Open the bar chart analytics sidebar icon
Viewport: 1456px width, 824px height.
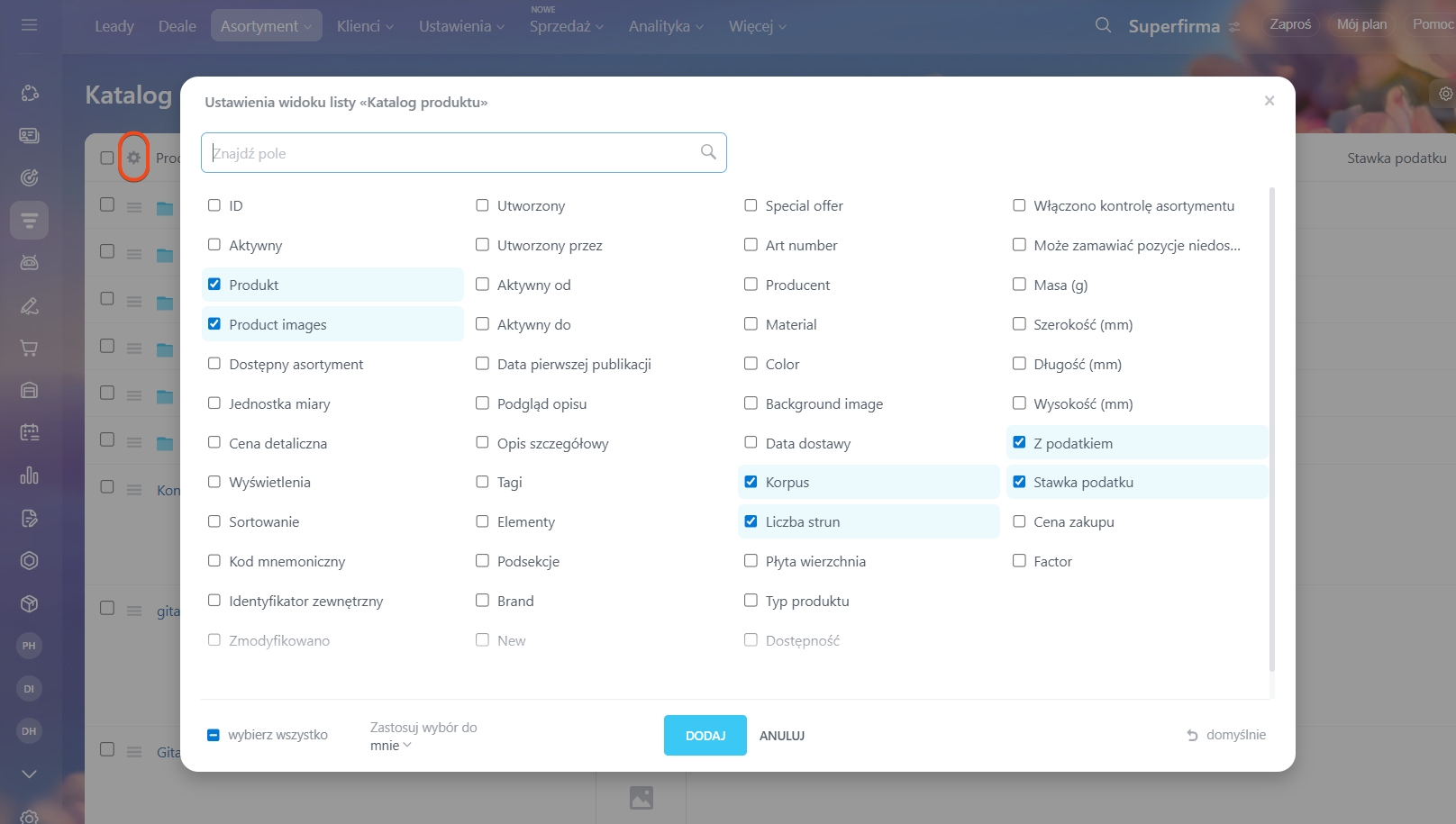point(29,475)
